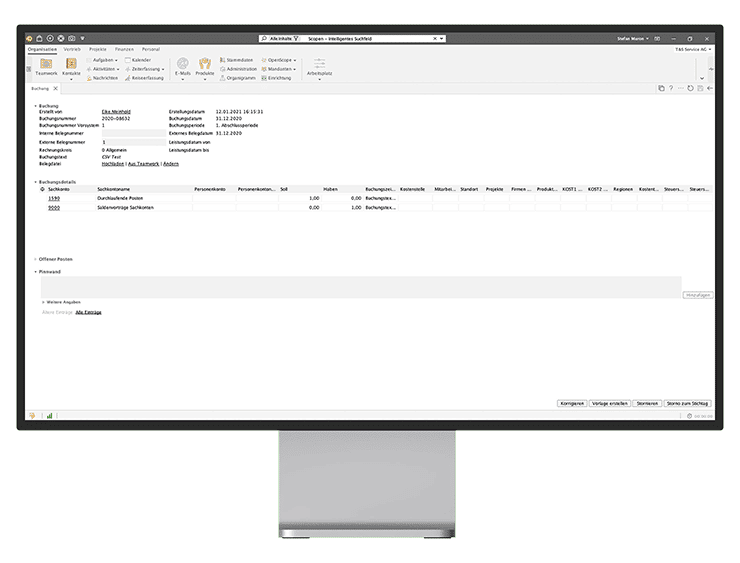Open Sachkonto 9000 link
740x563 pixels.
click(x=54, y=208)
